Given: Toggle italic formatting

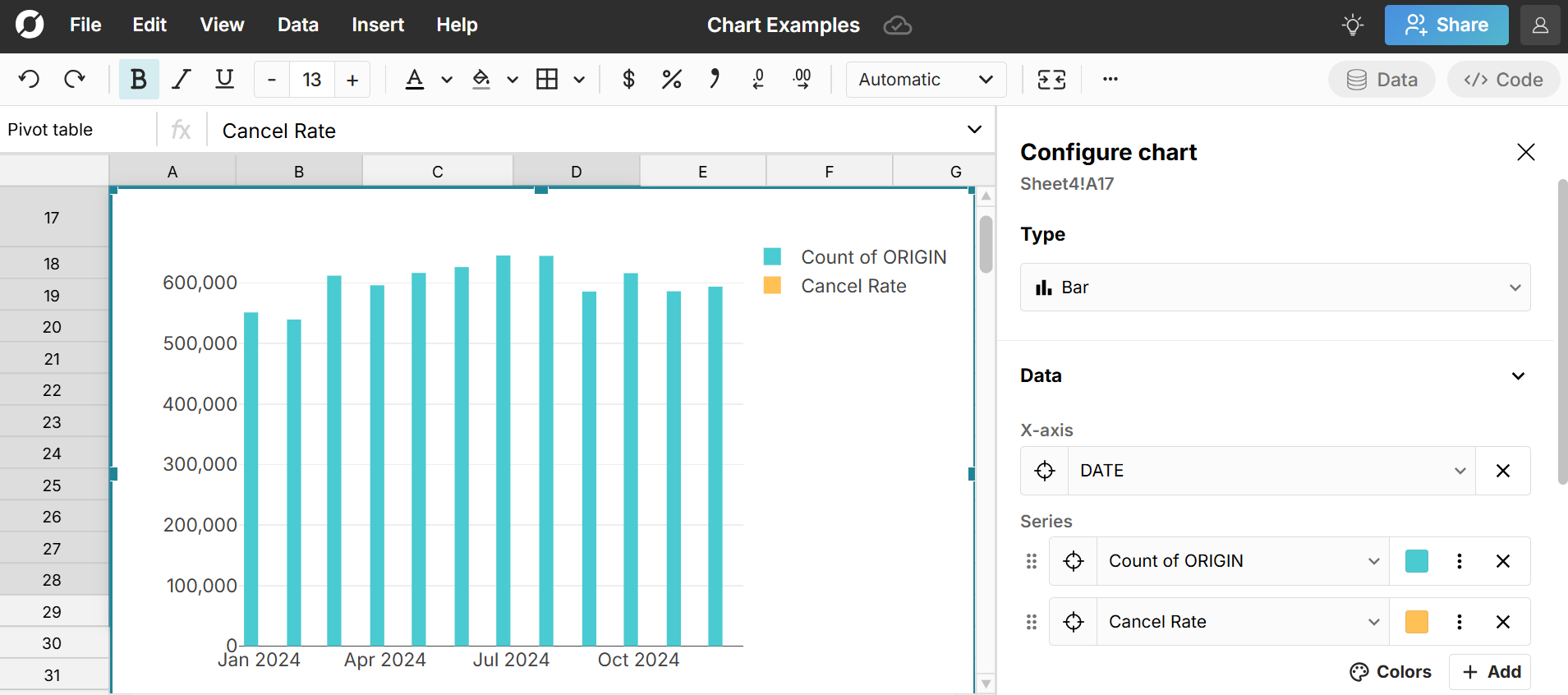Looking at the screenshot, I should tap(182, 80).
